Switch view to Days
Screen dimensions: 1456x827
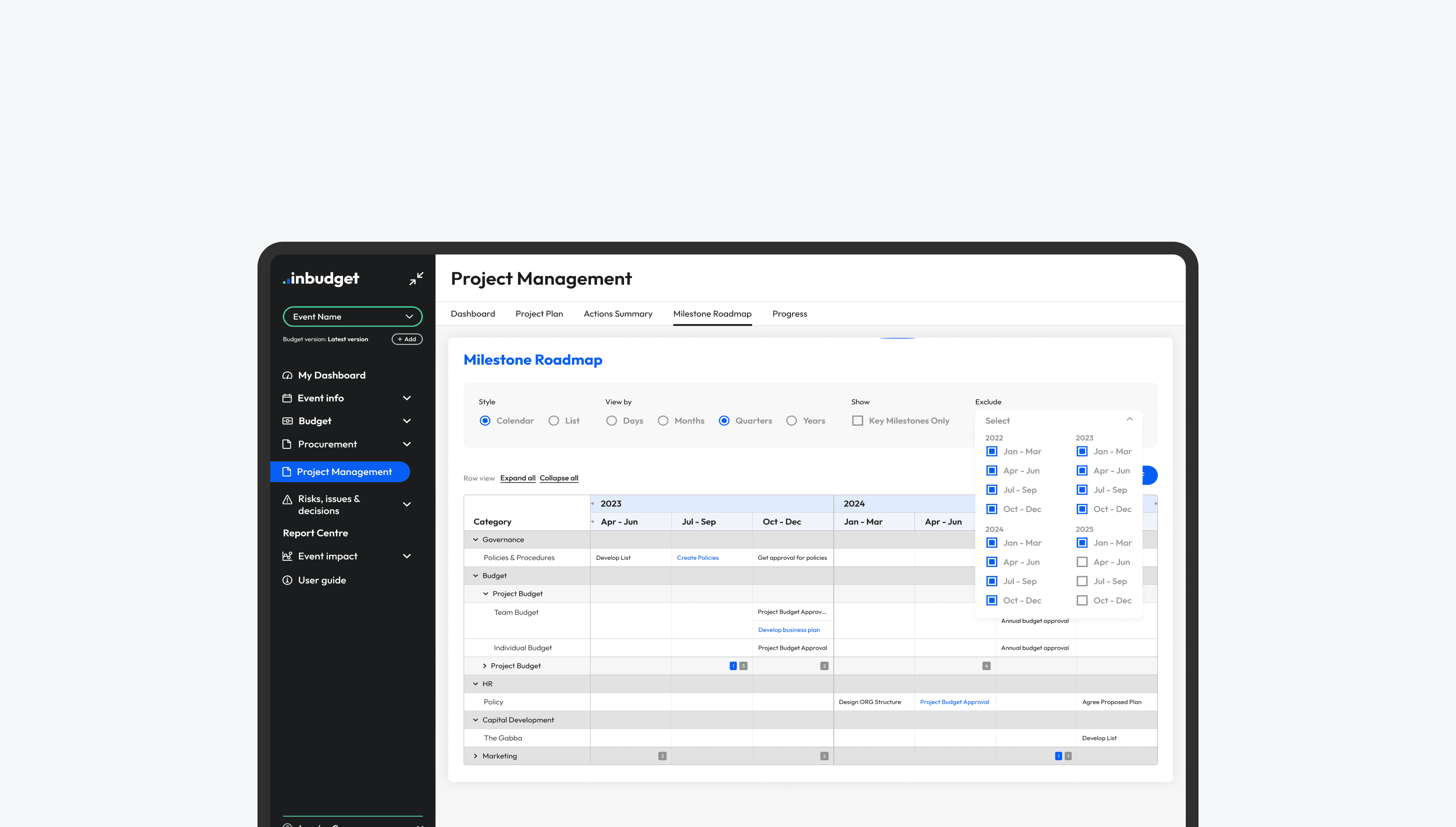[611, 421]
